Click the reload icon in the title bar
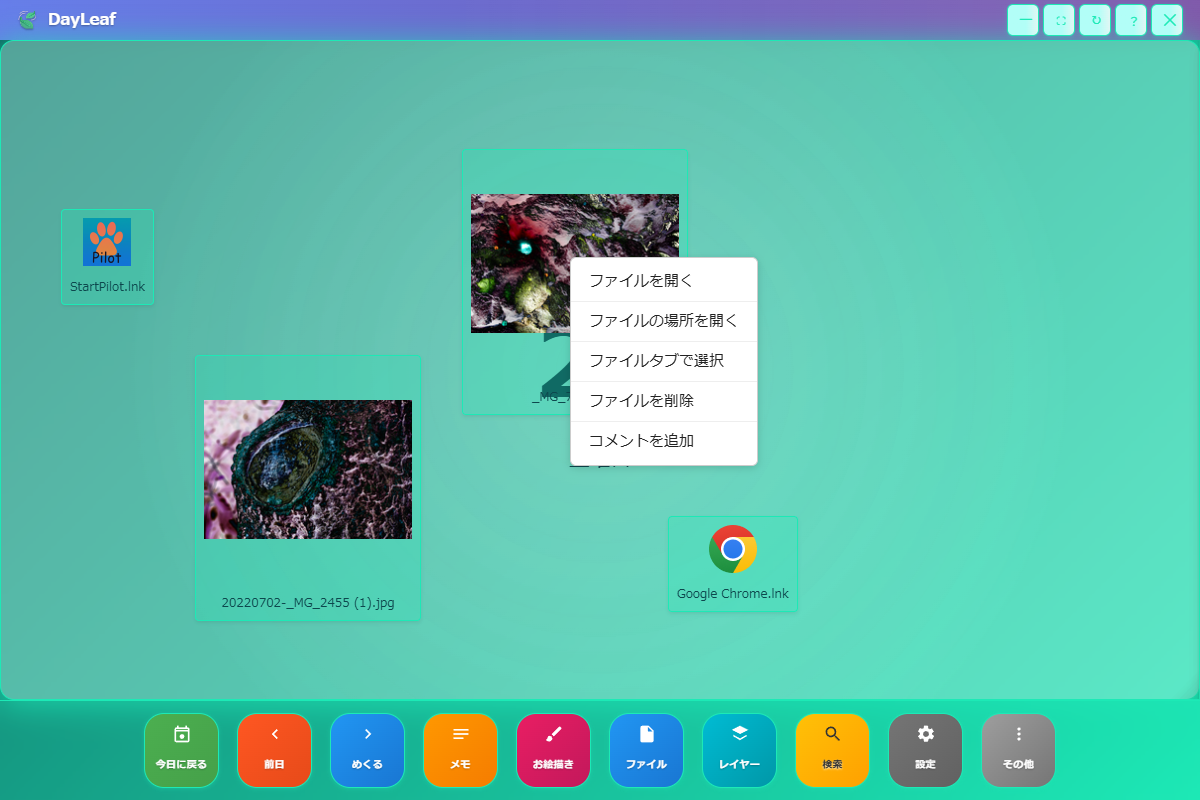This screenshot has height=800, width=1200. (1094, 20)
